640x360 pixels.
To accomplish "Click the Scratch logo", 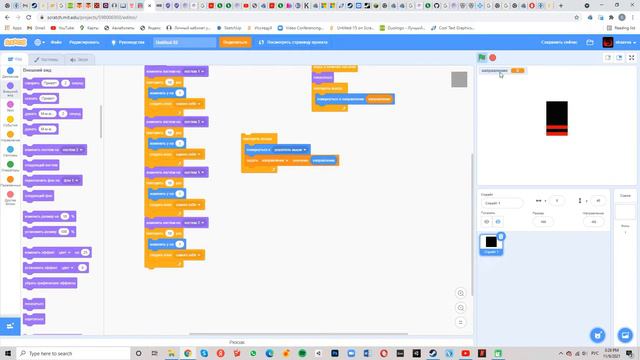I will (x=15, y=42).
